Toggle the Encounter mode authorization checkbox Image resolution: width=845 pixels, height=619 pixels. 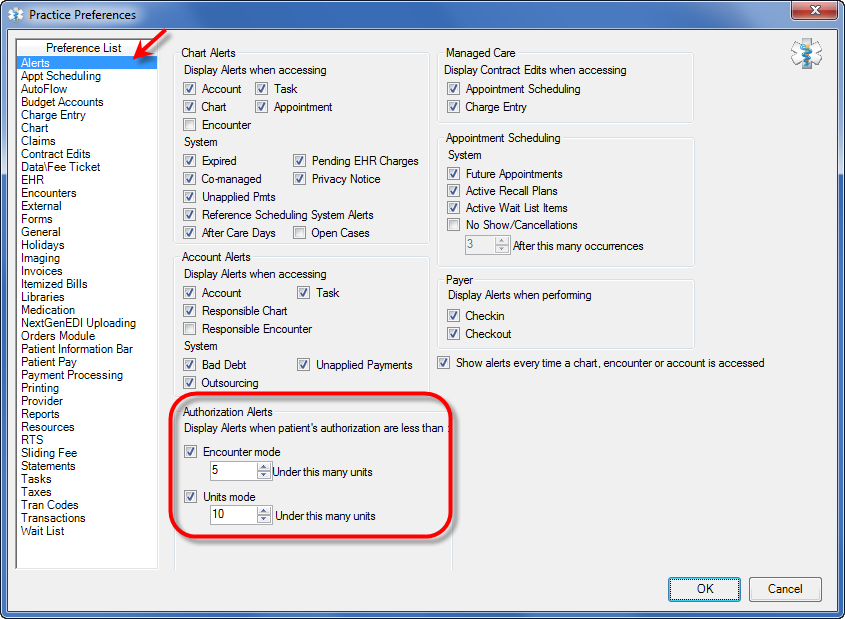click(x=190, y=451)
